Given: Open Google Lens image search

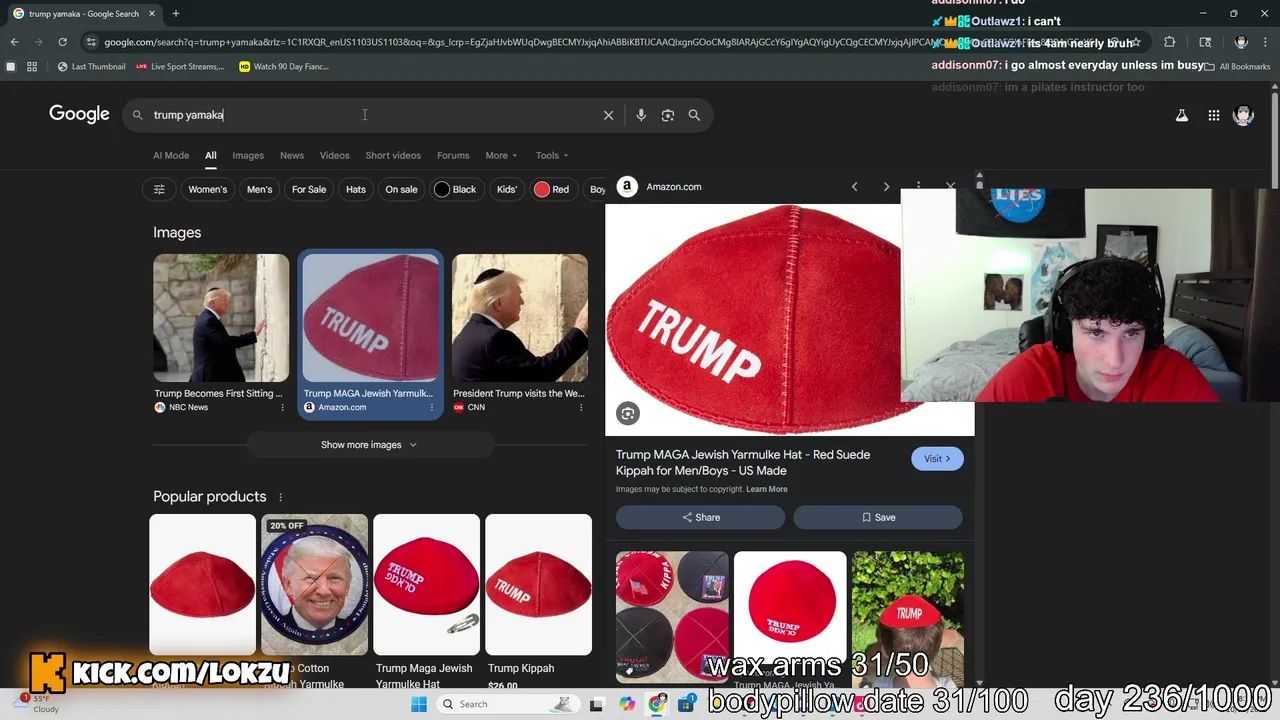Looking at the screenshot, I should coord(668,115).
